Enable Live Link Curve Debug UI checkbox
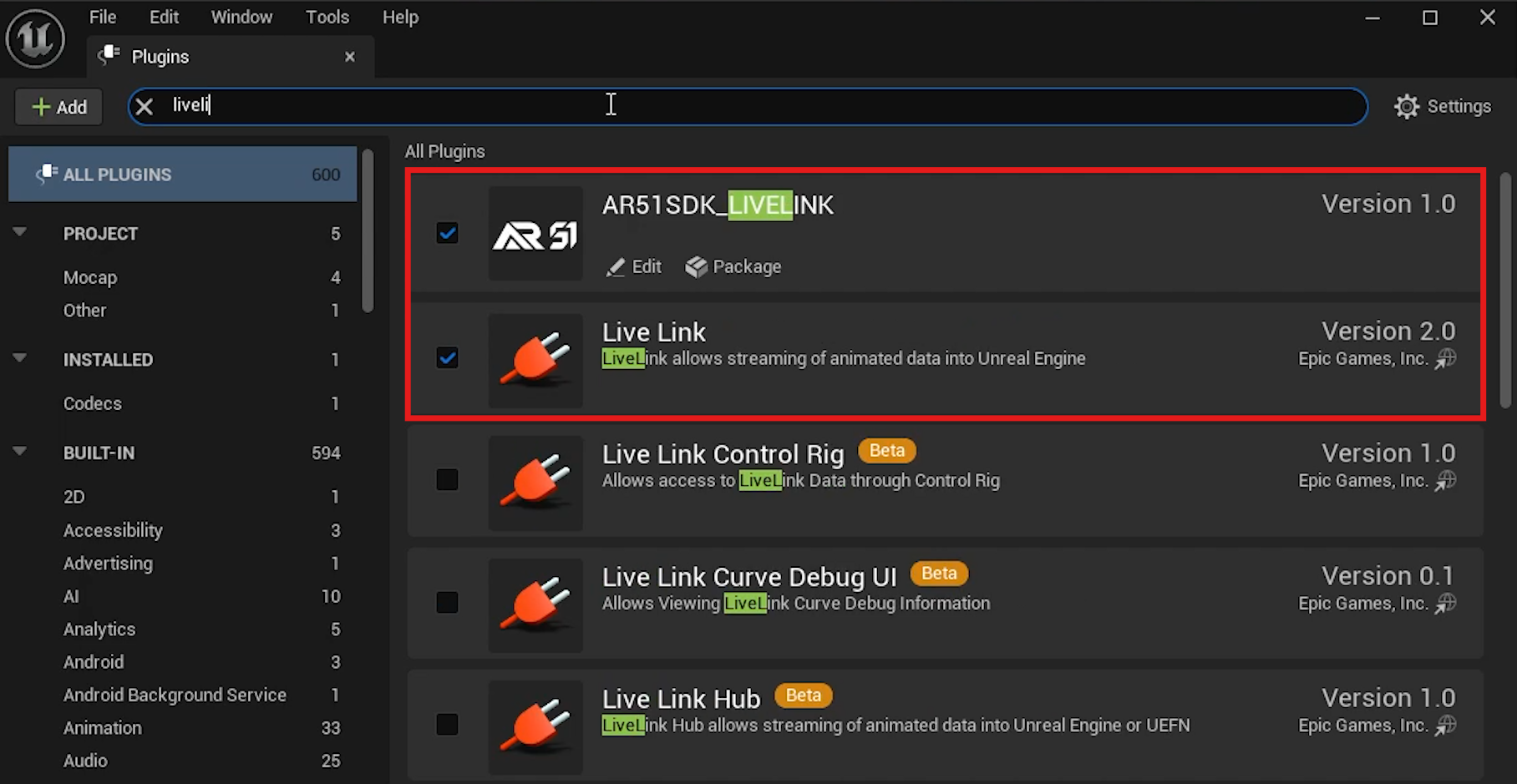Image resolution: width=1517 pixels, height=784 pixels. pos(447,602)
